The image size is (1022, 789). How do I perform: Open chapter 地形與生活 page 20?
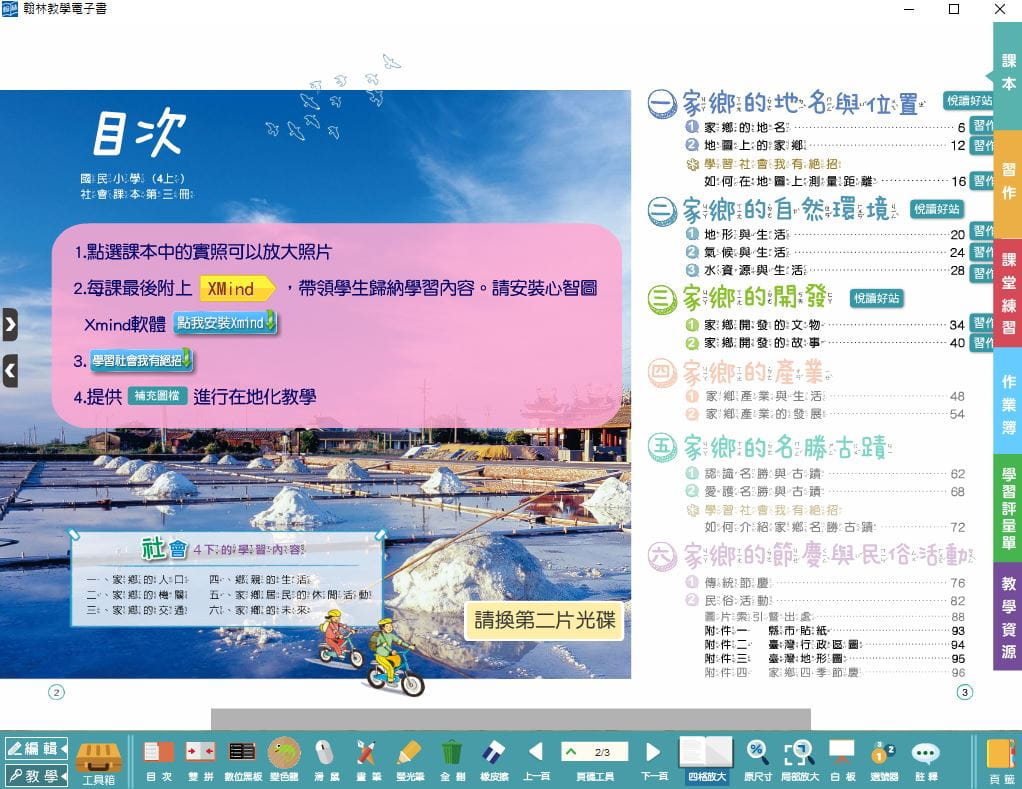[x=825, y=234]
